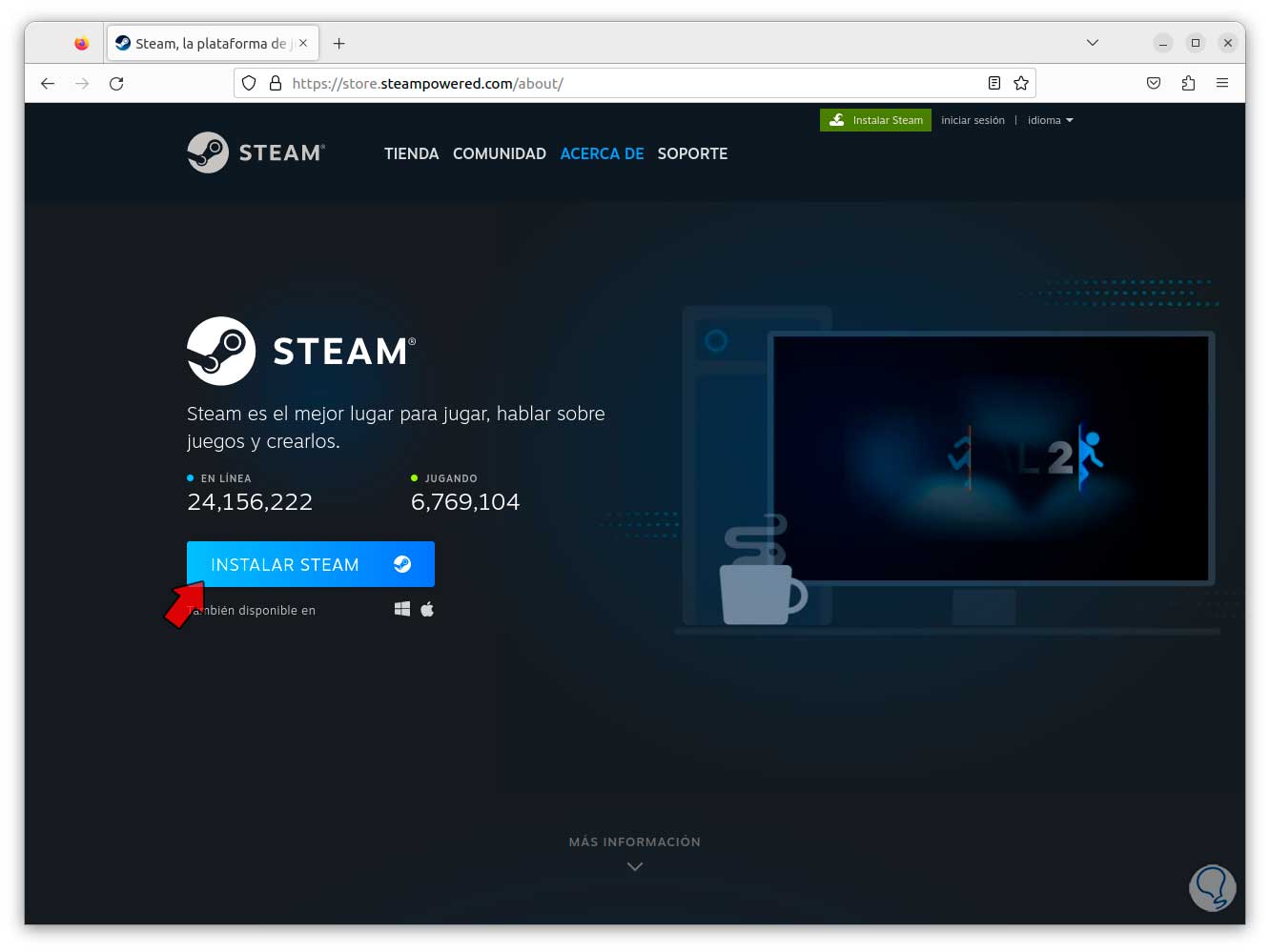Open a new browser tab

click(338, 43)
